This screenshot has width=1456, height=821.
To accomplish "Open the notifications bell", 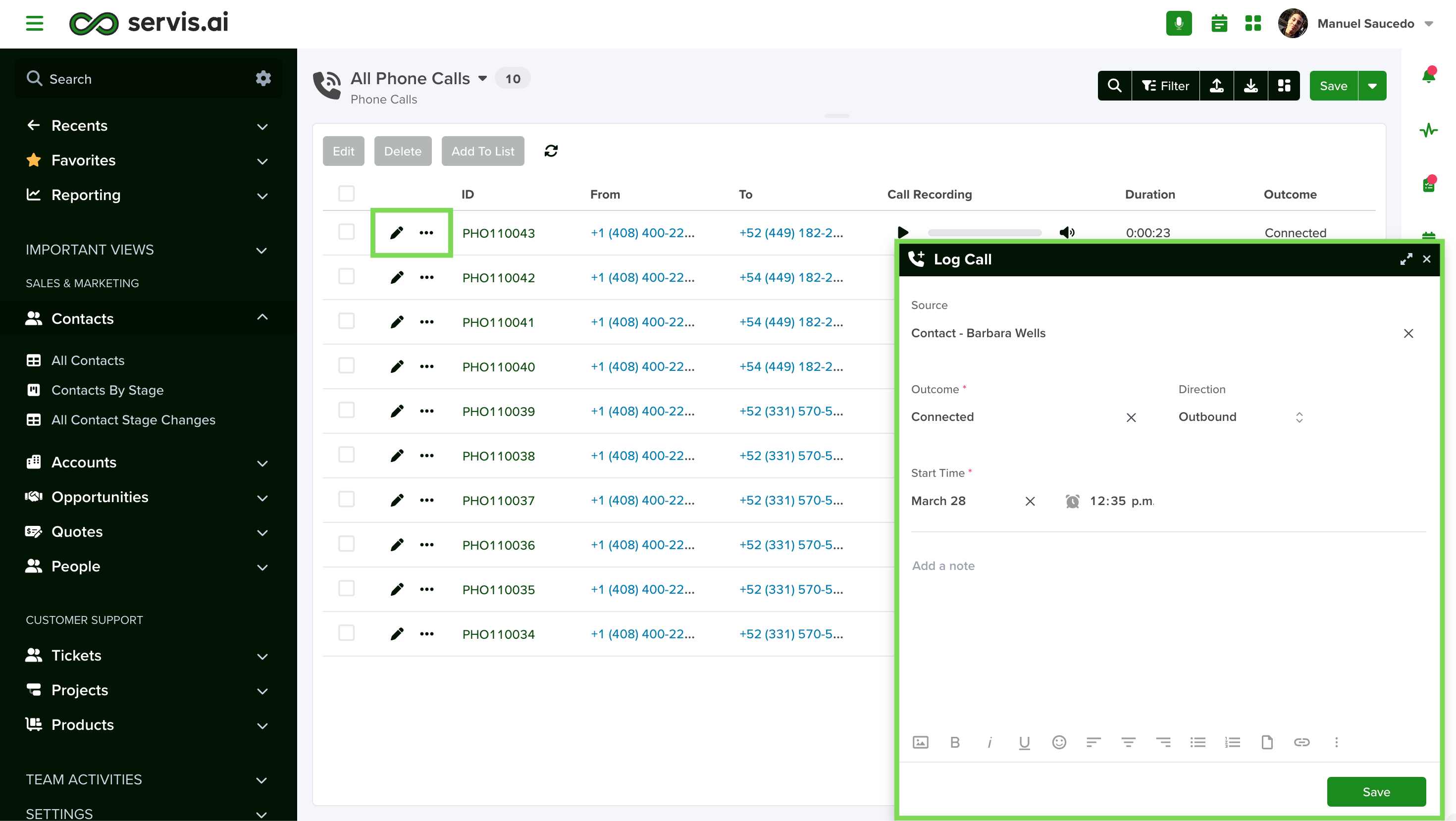I will click(x=1428, y=75).
